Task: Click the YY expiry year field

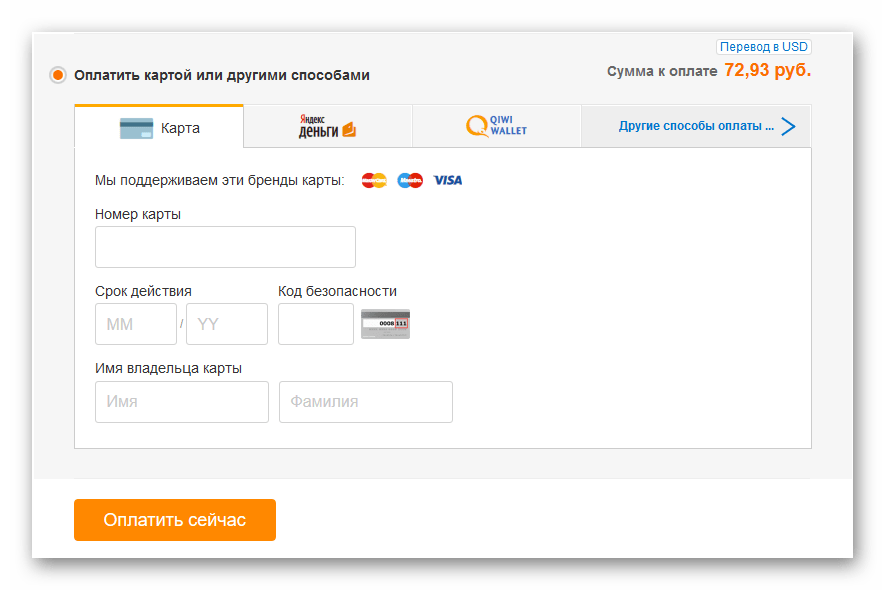Action: 227,324
